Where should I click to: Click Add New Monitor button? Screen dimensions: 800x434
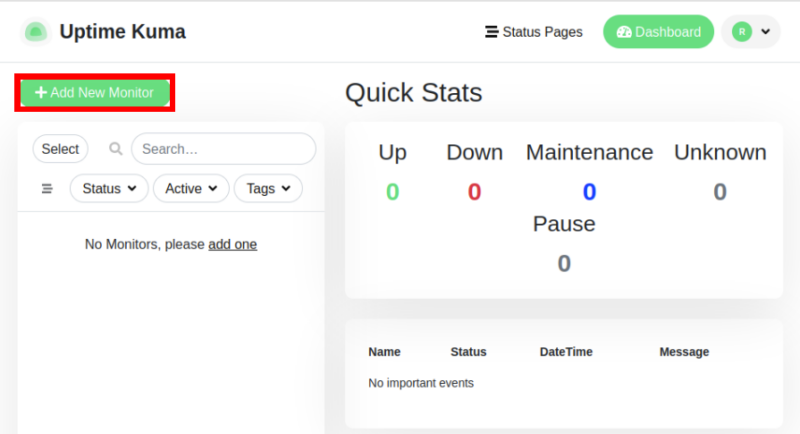[95, 93]
